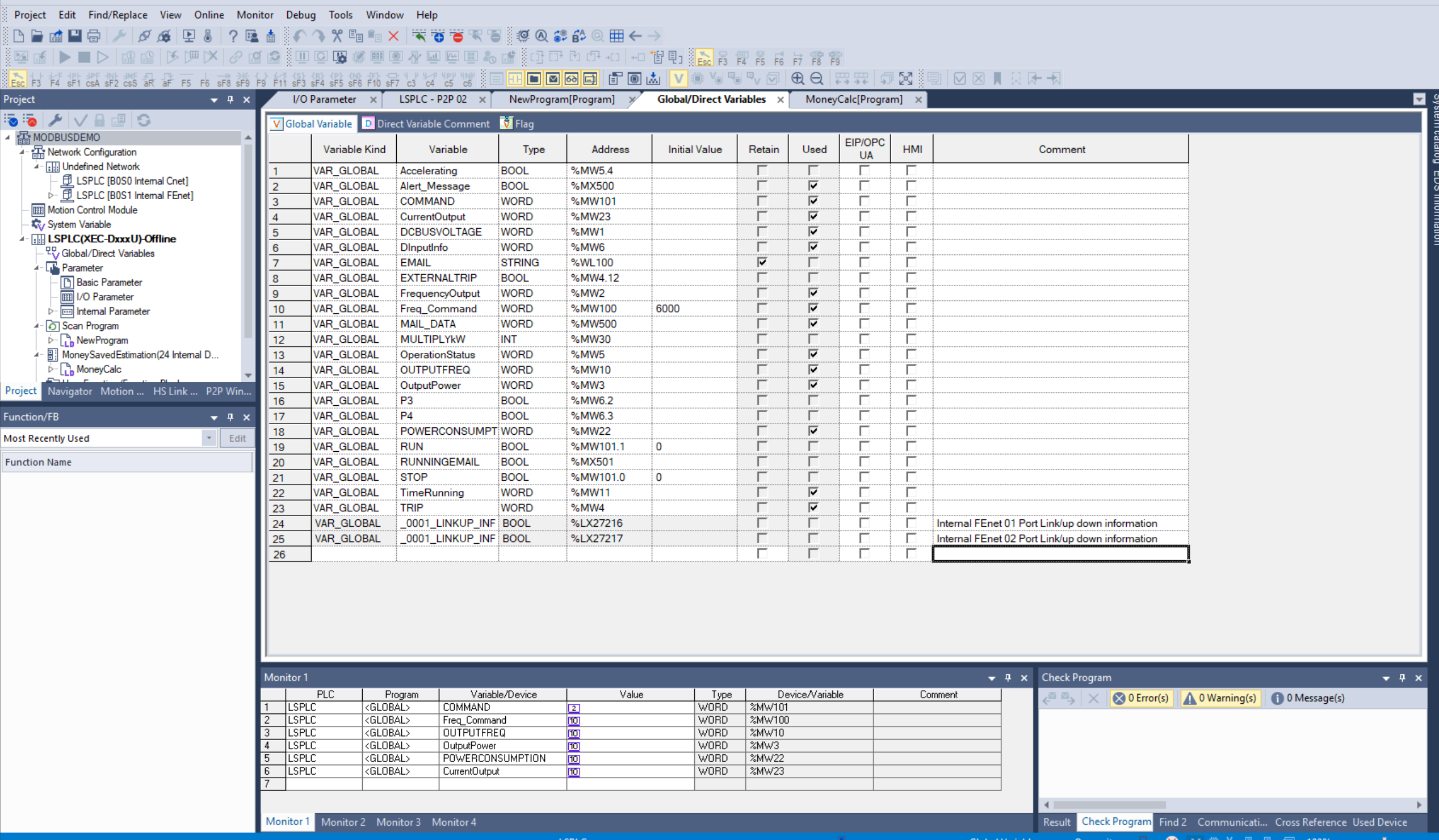Enable Retain for the Accelerating variable
Image resolution: width=1439 pixels, height=840 pixels.
click(x=762, y=170)
